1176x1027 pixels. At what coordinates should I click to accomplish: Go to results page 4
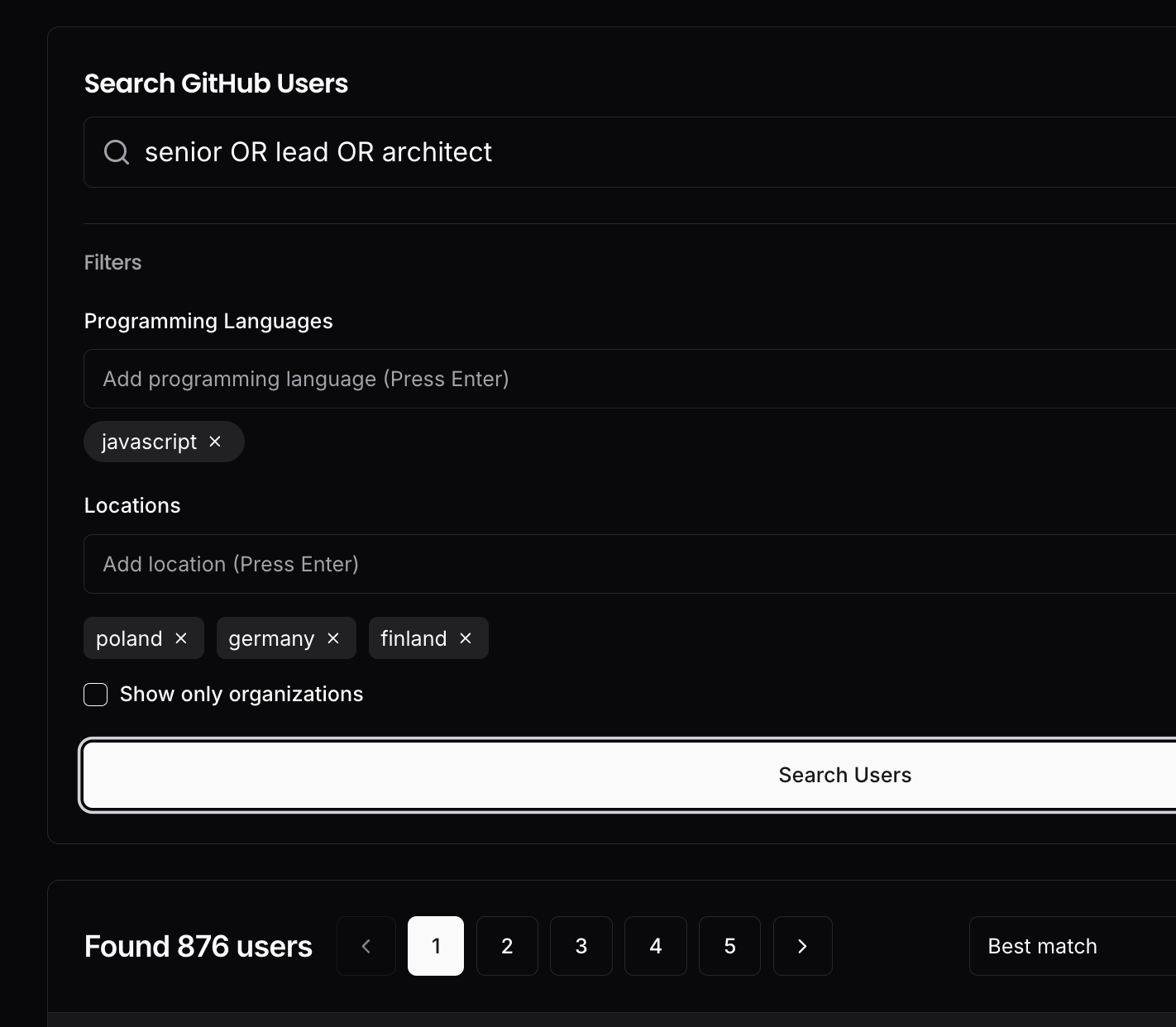(656, 946)
